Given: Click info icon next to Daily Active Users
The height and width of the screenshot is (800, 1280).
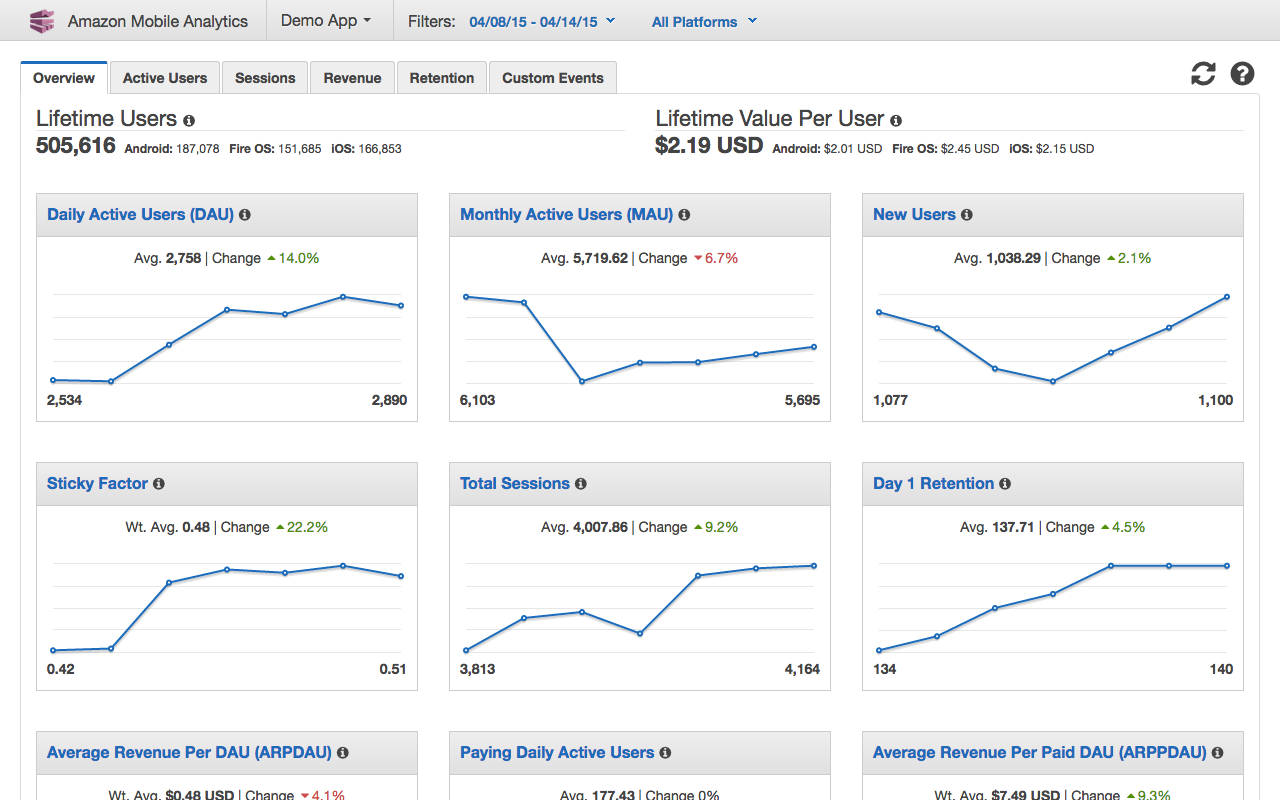Looking at the screenshot, I should coord(245,215).
